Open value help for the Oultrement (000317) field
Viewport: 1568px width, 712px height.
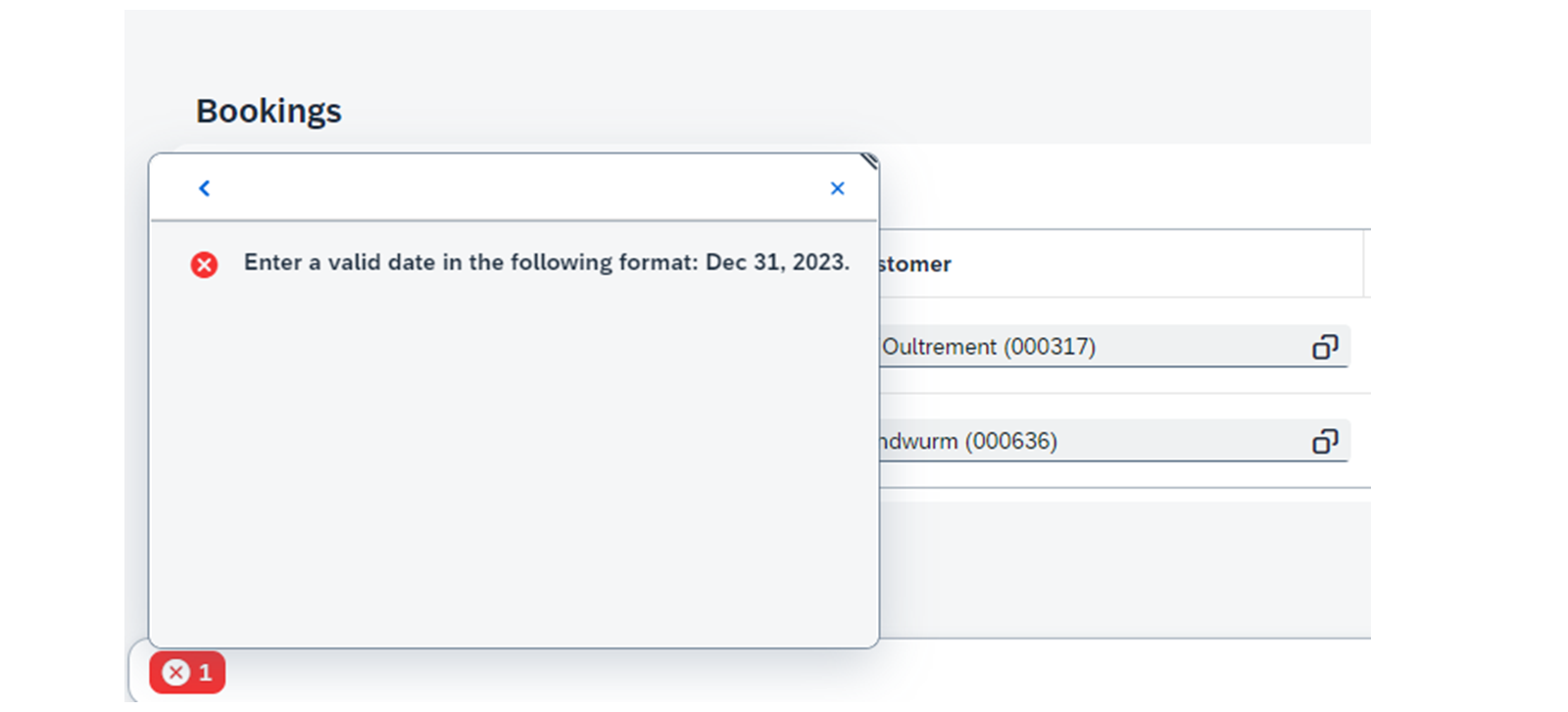click(x=1325, y=347)
